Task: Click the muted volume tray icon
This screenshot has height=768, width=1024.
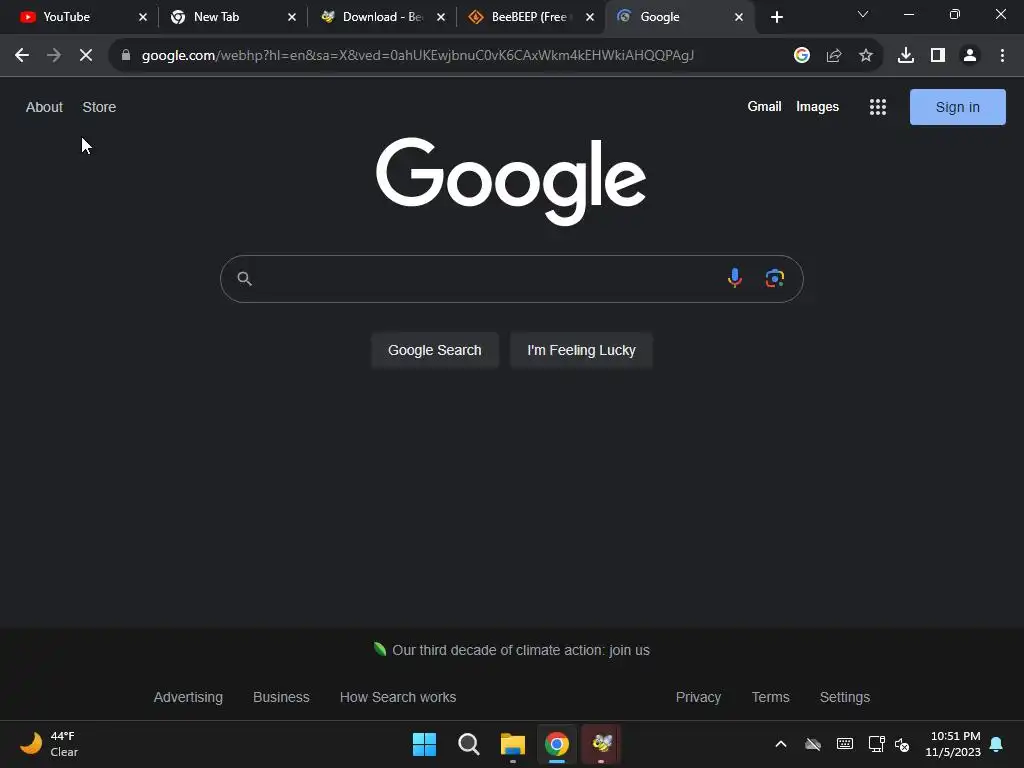Action: point(902,744)
